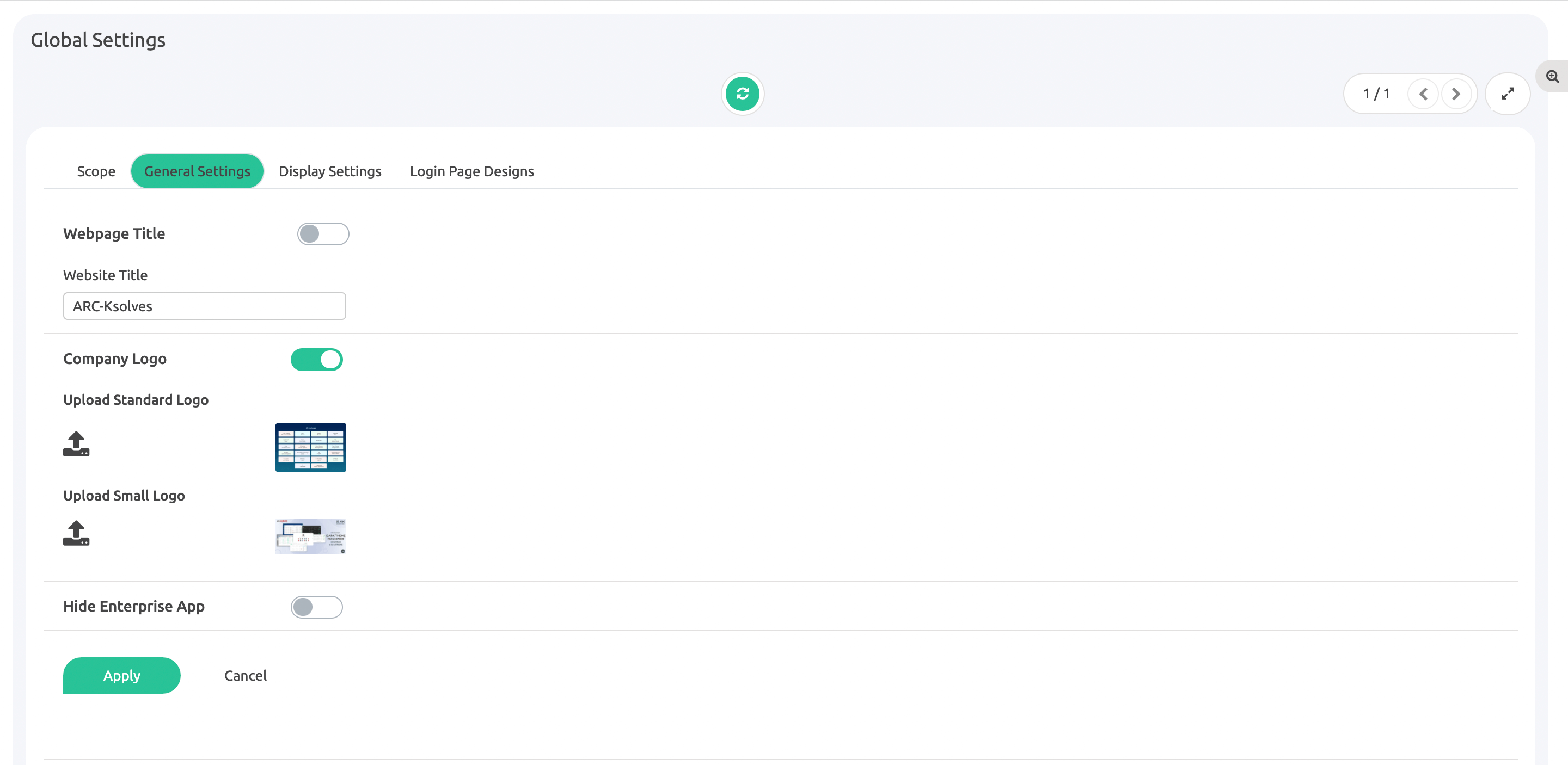Click the Website Title input field
Image resolution: width=1568 pixels, height=765 pixels.
204,306
